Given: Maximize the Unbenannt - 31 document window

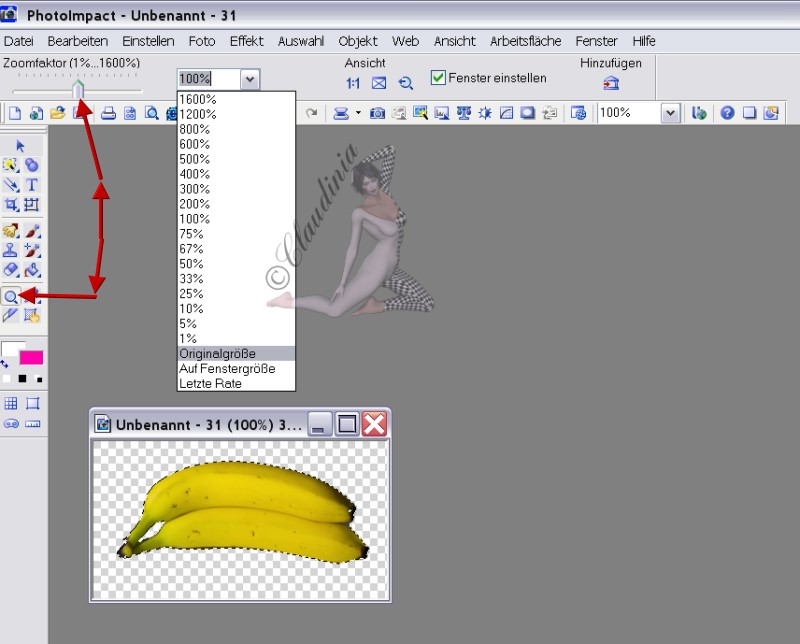Looking at the screenshot, I should click(x=347, y=424).
